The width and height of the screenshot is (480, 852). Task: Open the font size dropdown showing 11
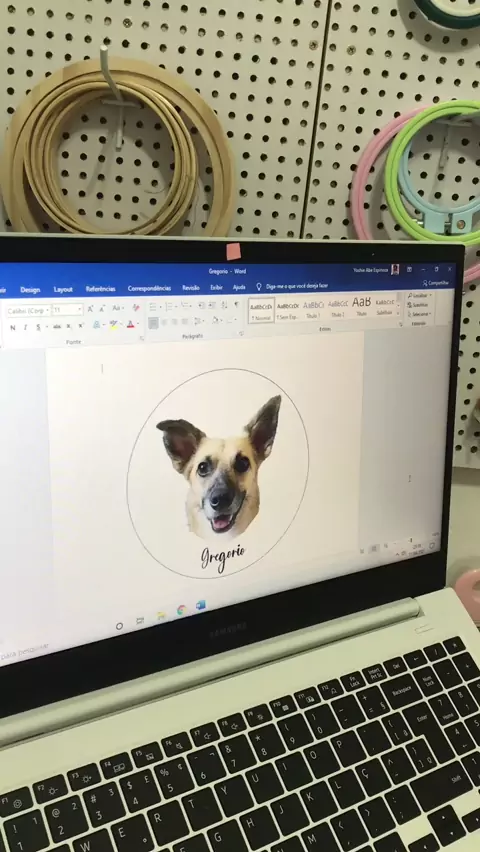(68, 309)
